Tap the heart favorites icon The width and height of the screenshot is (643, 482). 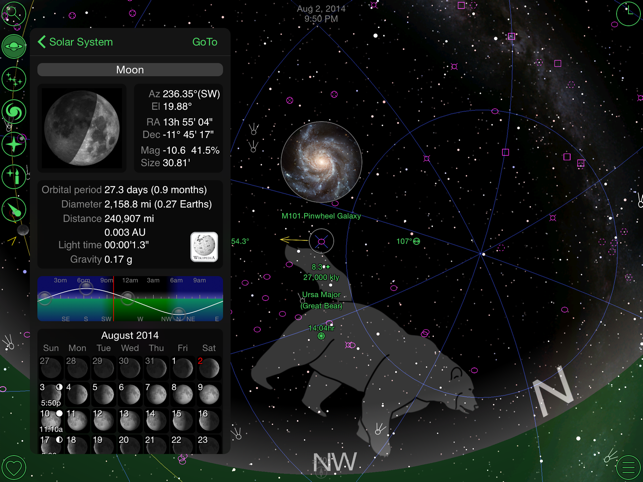coord(14,468)
